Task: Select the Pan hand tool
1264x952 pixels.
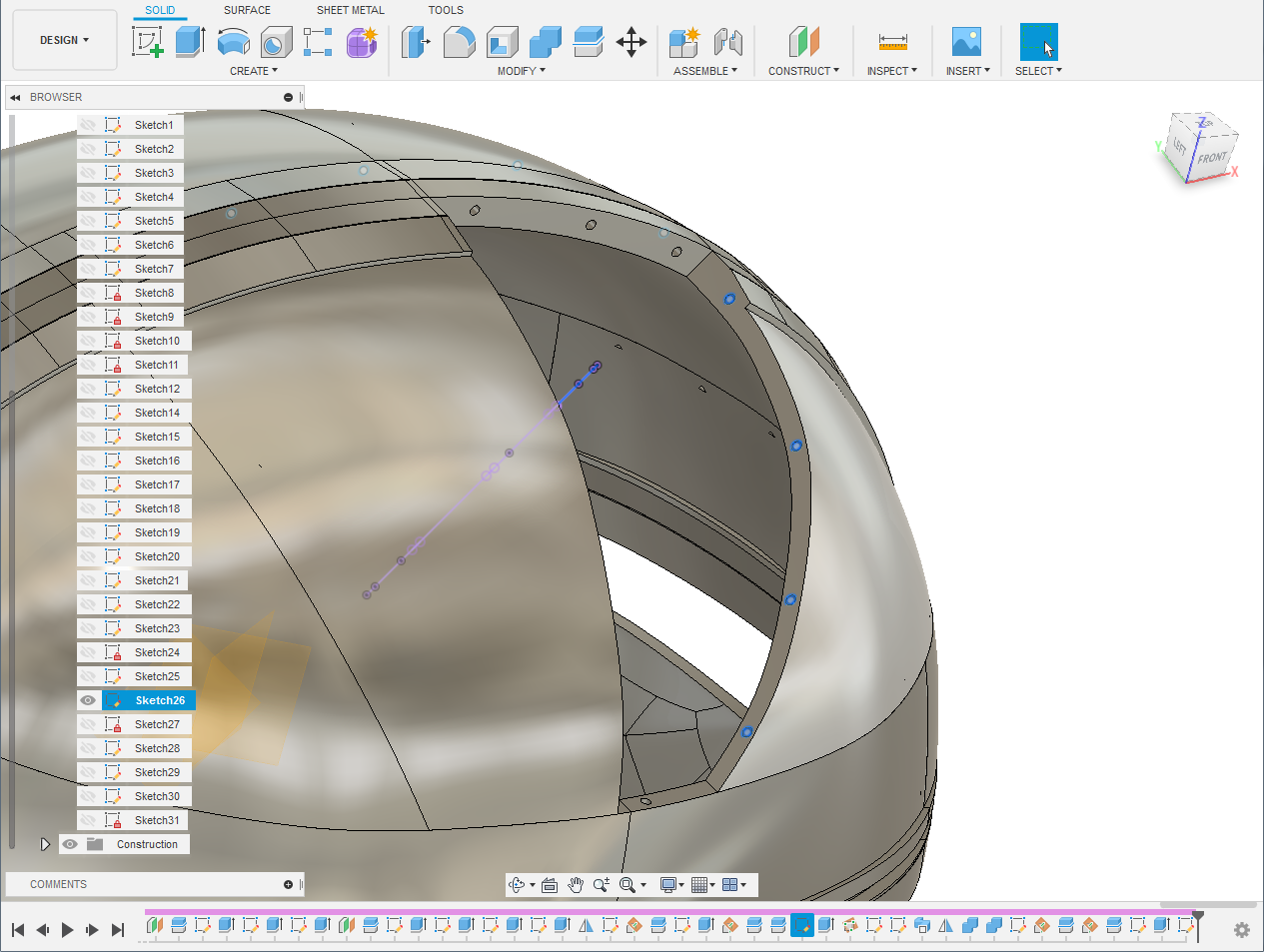Action: 576,885
